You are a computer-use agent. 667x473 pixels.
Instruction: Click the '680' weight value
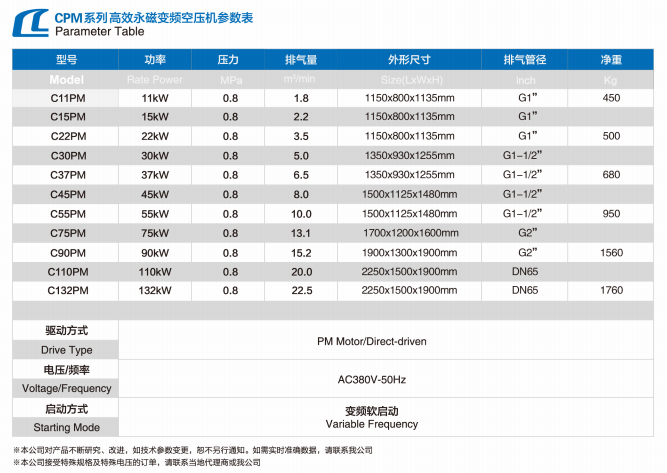[611, 175]
